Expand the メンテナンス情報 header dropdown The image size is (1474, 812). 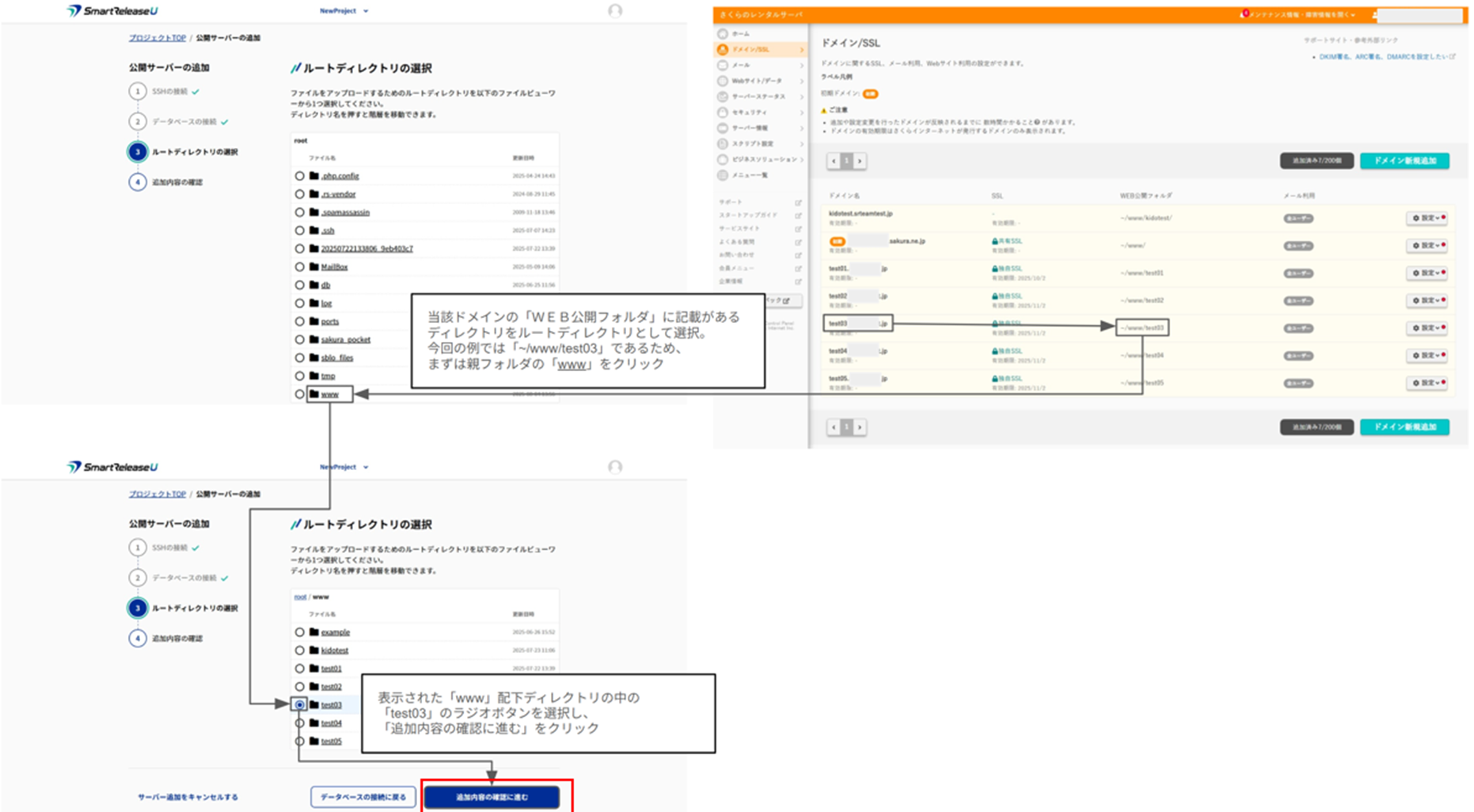(x=1354, y=15)
